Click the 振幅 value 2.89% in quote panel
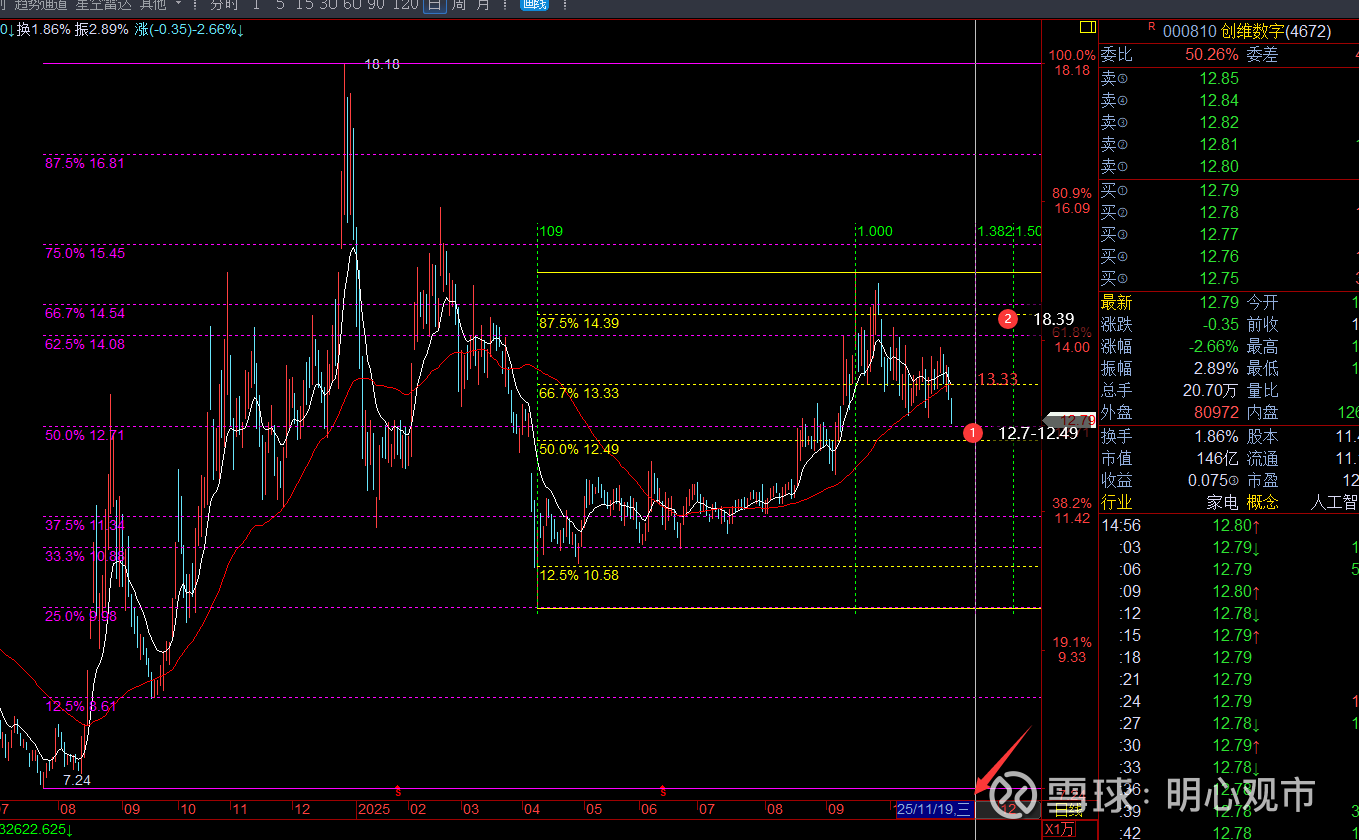This screenshot has height=840, width=1359. click(x=1215, y=368)
